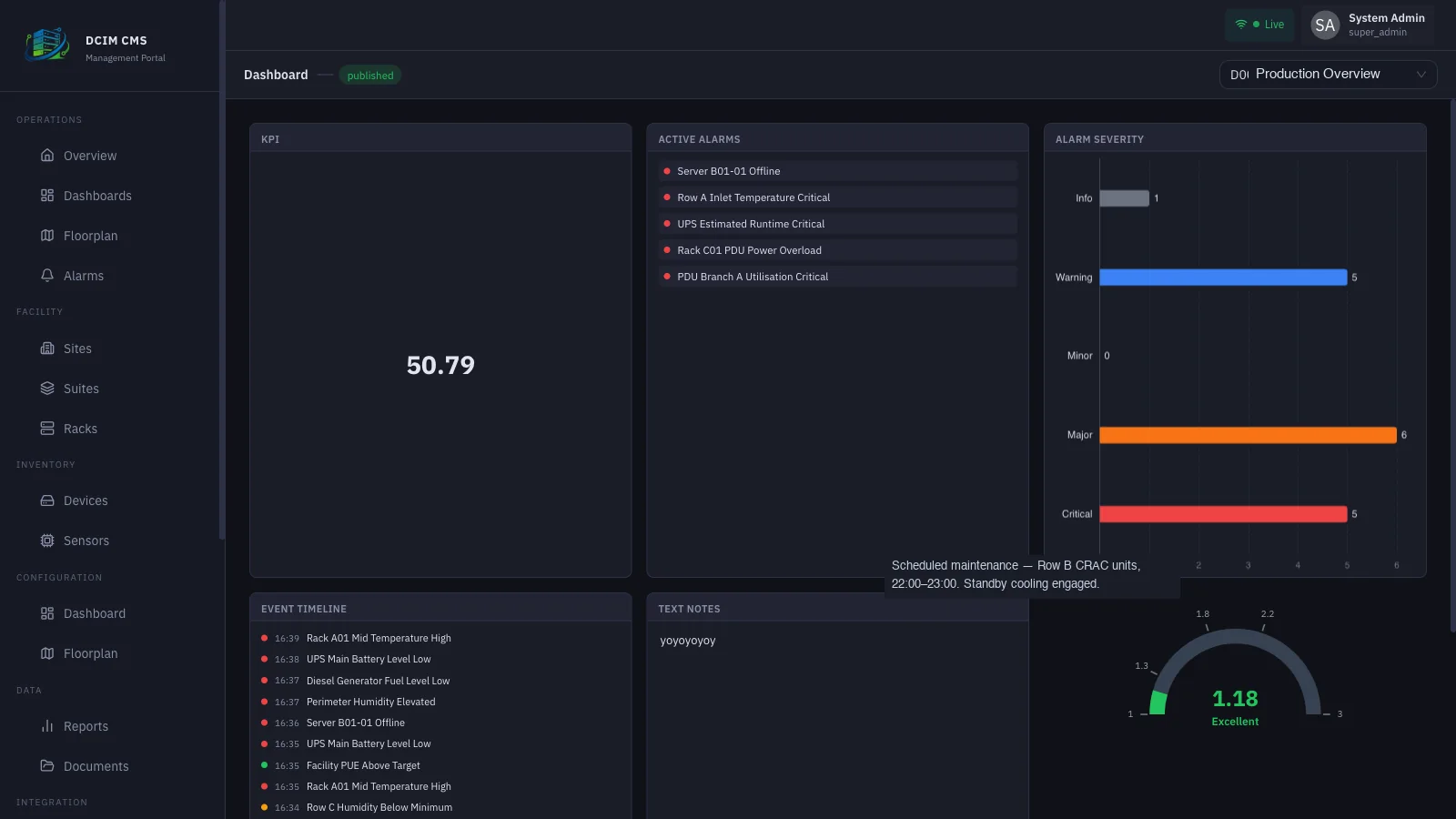This screenshot has width=1456, height=819.
Task: Click the Sites building icon
Action: pos(47,349)
